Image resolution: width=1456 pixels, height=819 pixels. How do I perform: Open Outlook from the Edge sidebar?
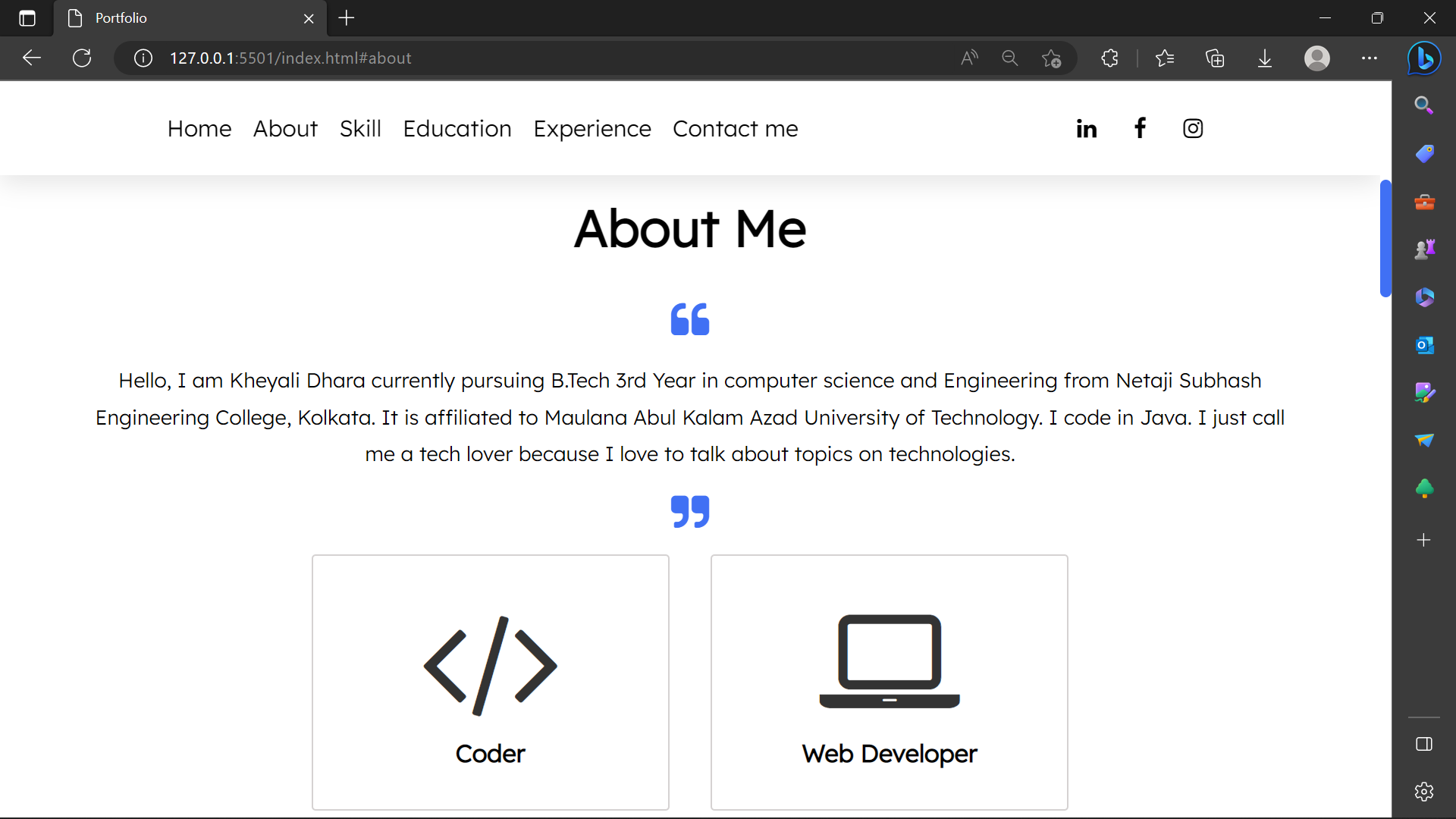[x=1423, y=345]
